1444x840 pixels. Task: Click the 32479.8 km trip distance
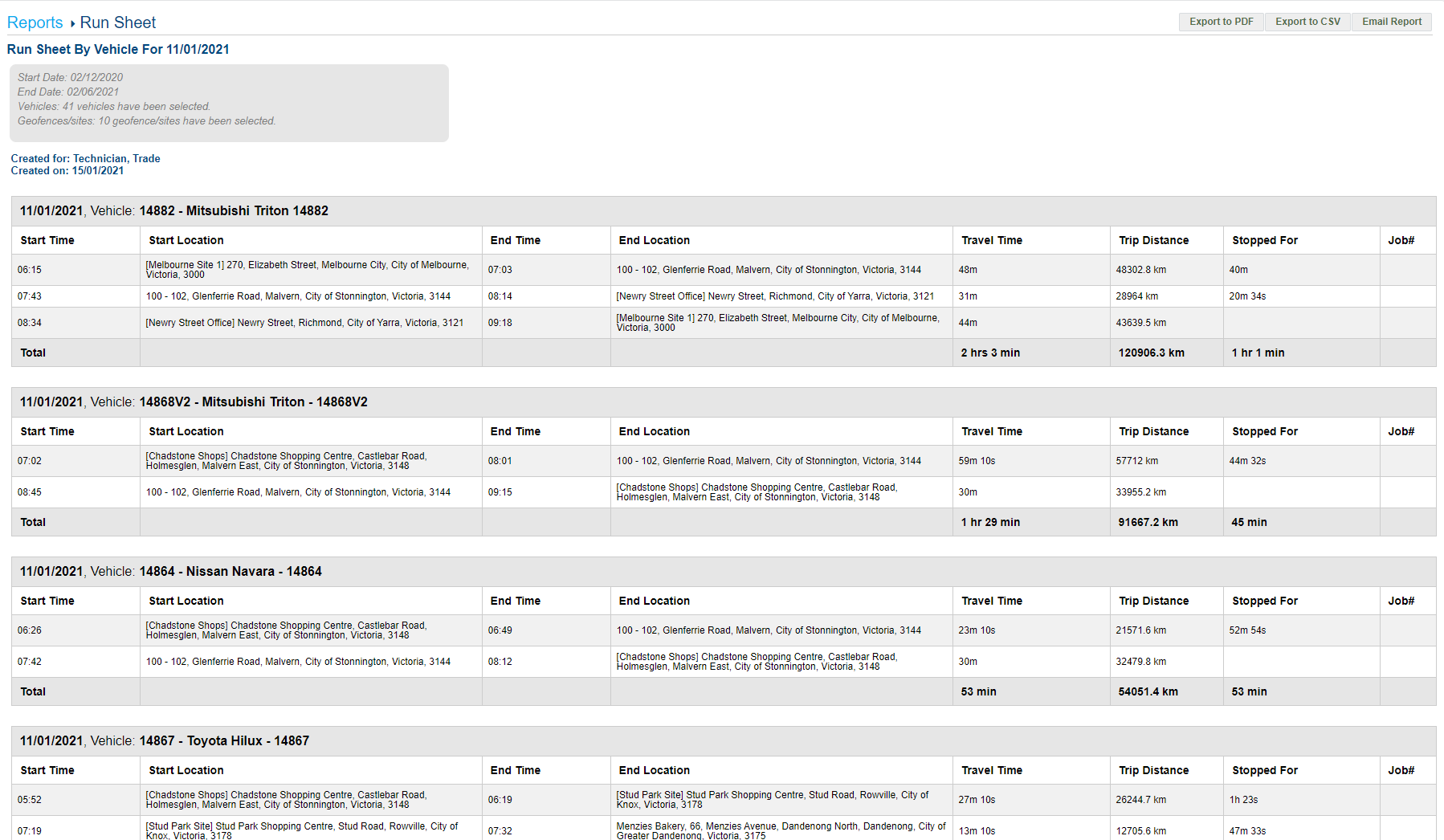pyautogui.click(x=1141, y=662)
